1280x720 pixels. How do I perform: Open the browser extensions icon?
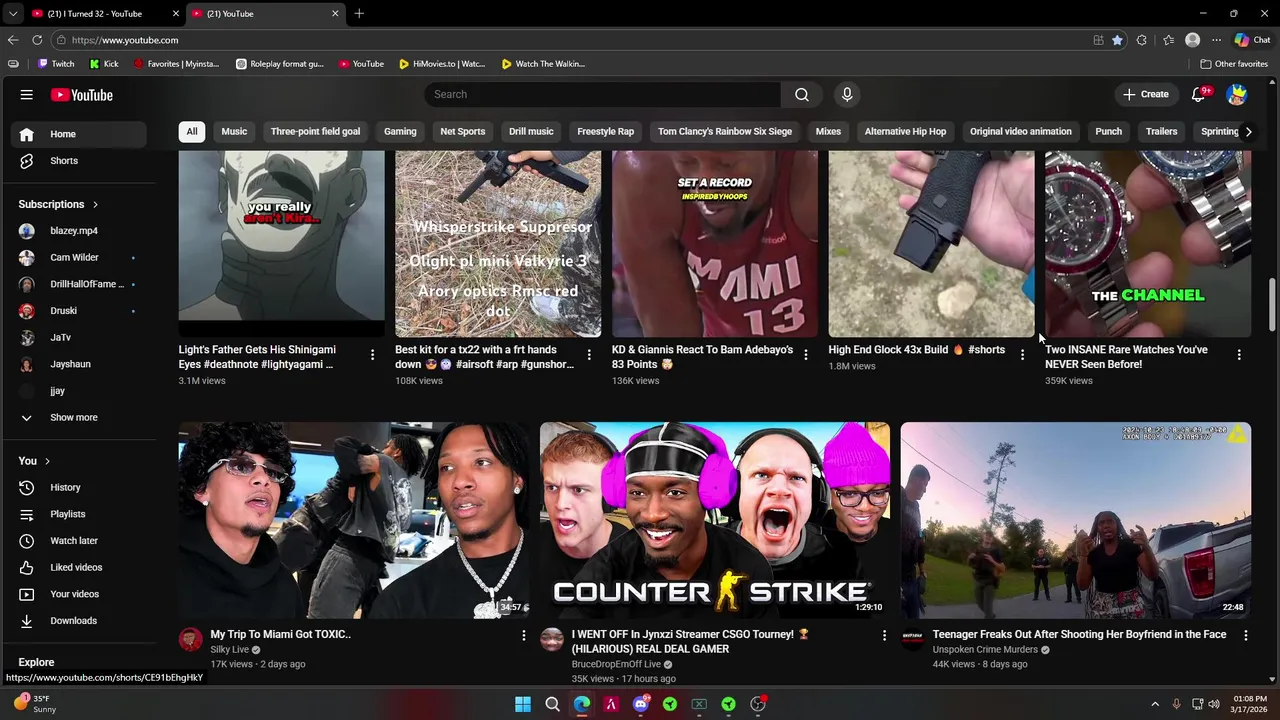(1142, 40)
